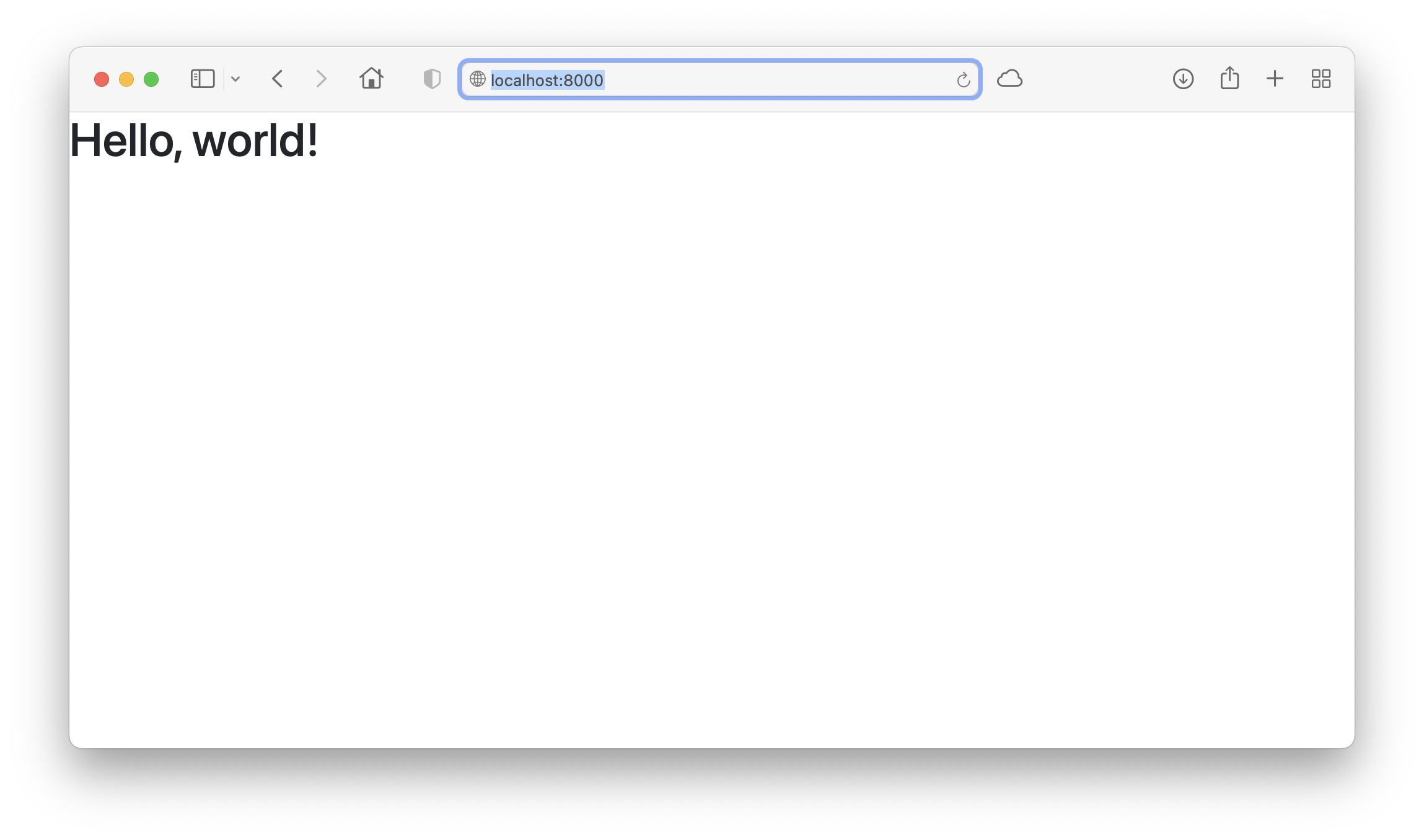Show the tab overview grid
The width and height of the screenshot is (1424, 840).
1321,79
